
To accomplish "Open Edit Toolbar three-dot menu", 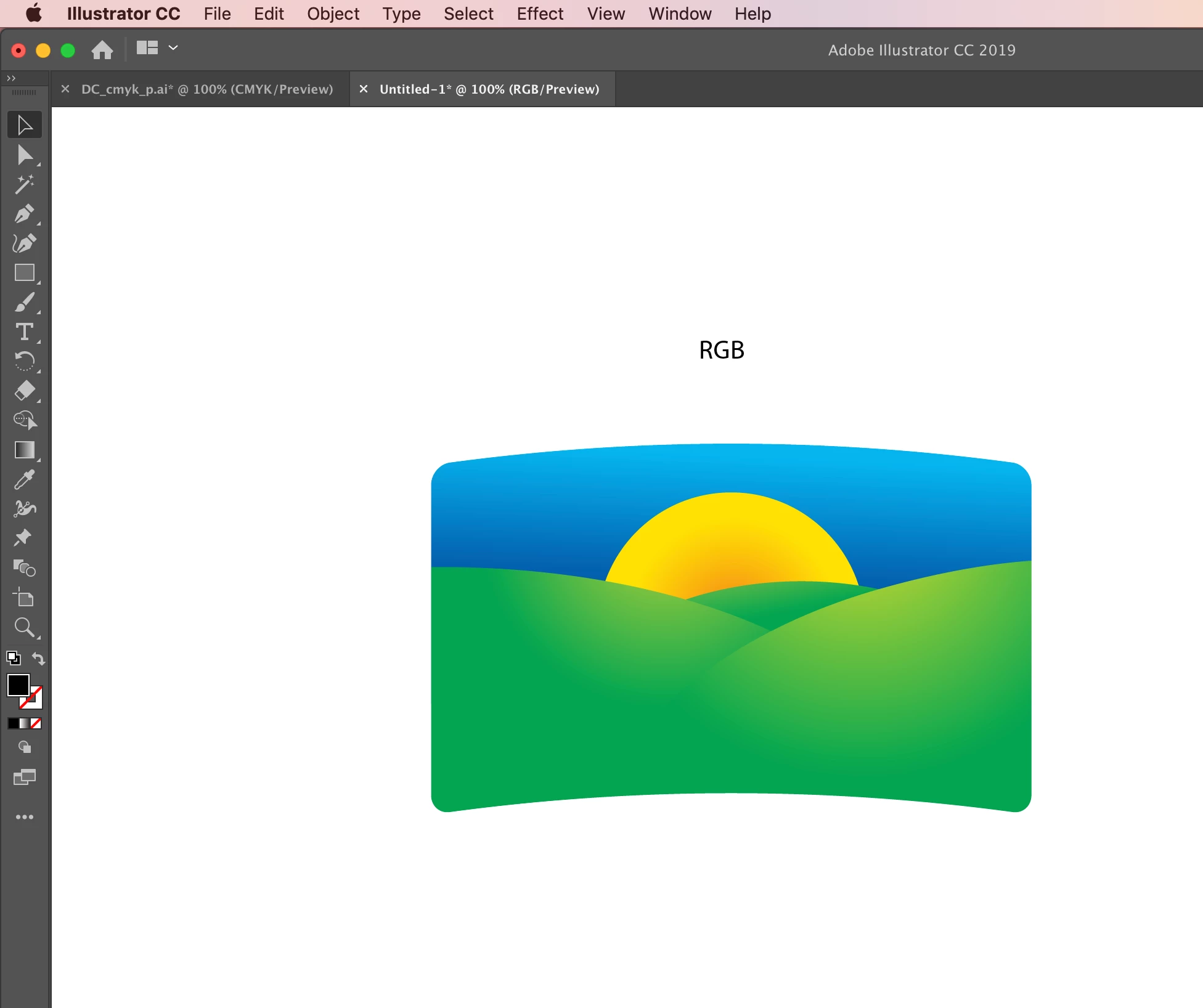I will tap(24, 817).
